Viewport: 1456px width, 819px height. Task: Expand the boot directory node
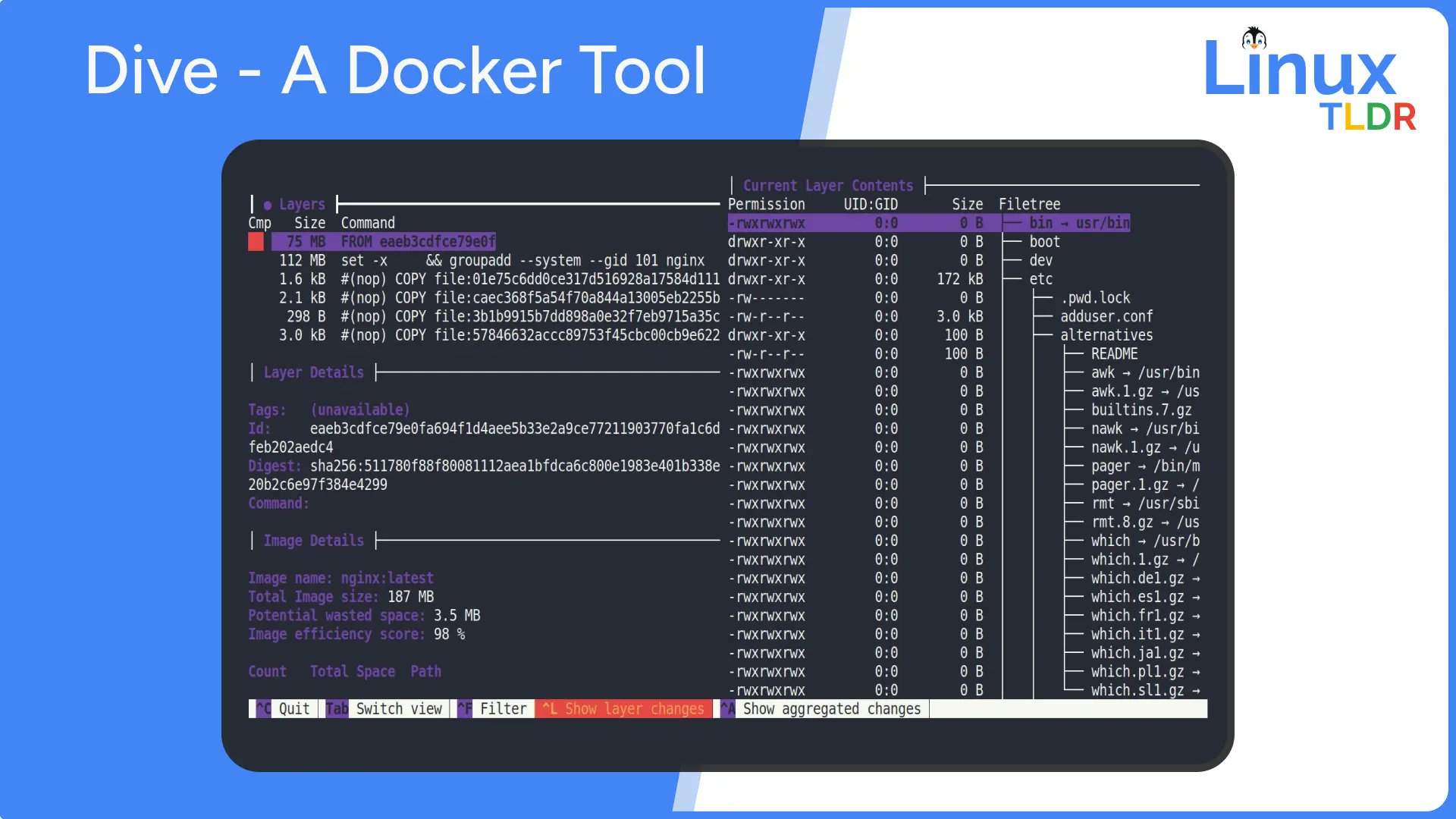tap(1043, 242)
